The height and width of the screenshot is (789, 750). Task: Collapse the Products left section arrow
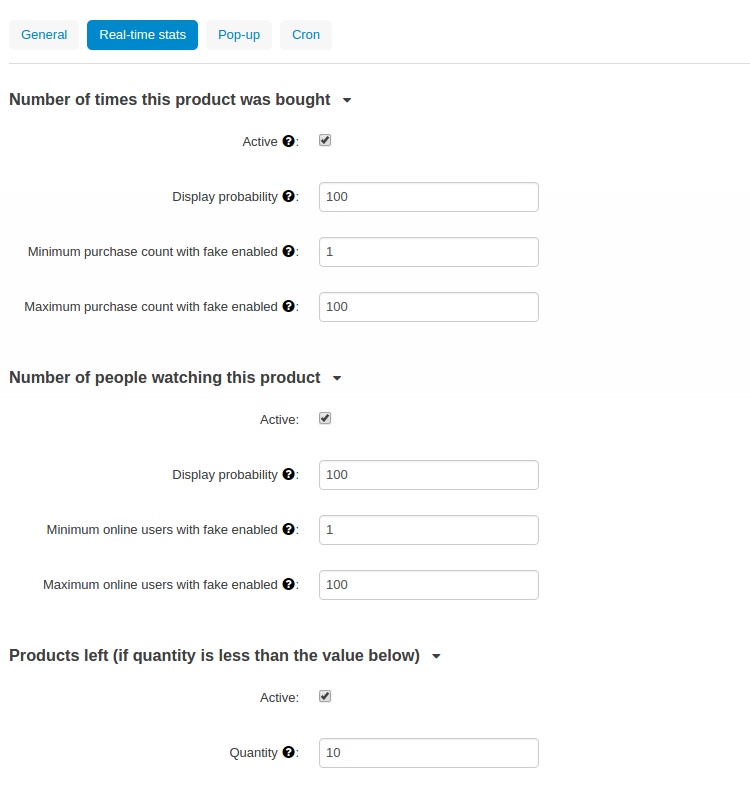click(436, 656)
